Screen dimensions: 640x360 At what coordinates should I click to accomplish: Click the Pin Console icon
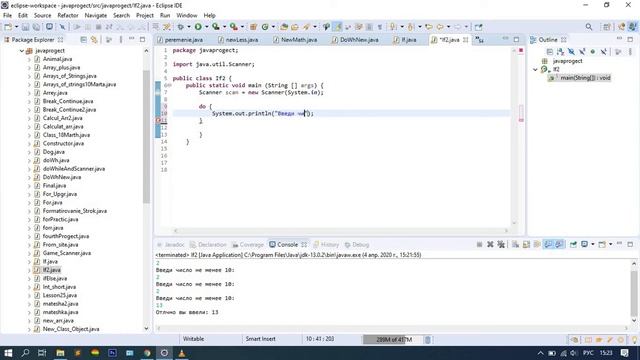click(573, 244)
